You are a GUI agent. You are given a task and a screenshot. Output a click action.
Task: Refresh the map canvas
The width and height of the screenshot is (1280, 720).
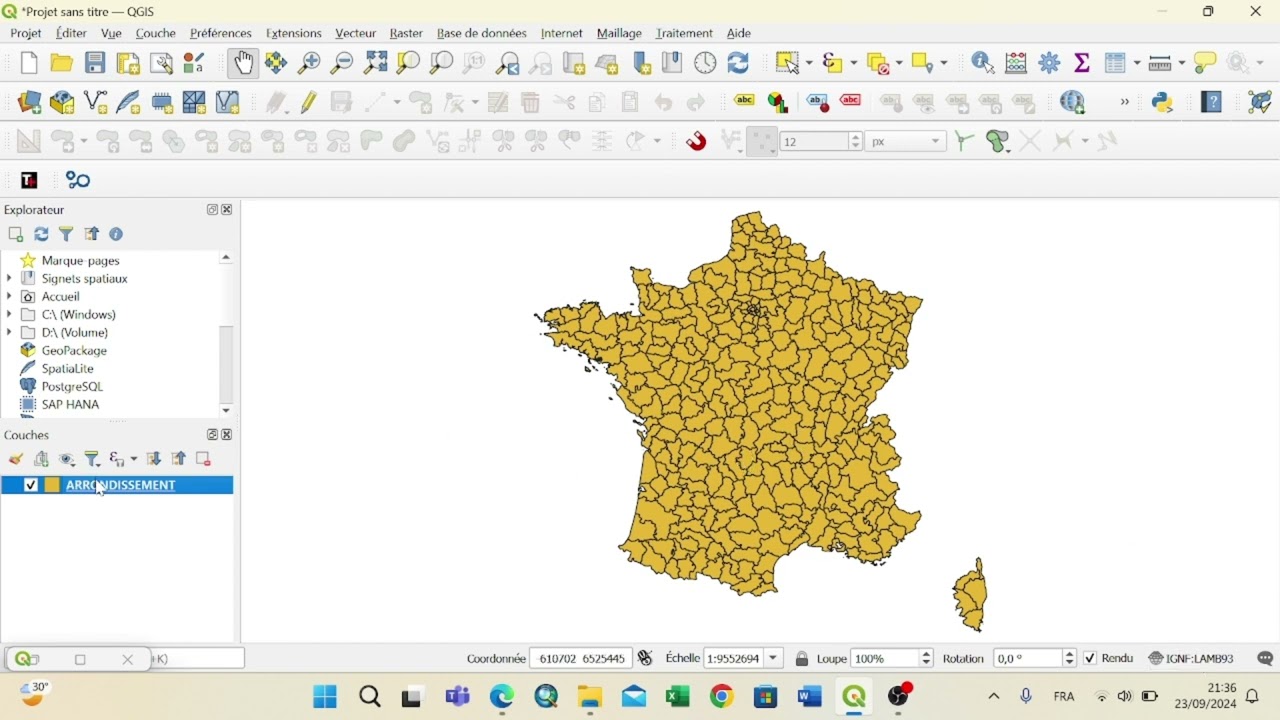(x=739, y=64)
